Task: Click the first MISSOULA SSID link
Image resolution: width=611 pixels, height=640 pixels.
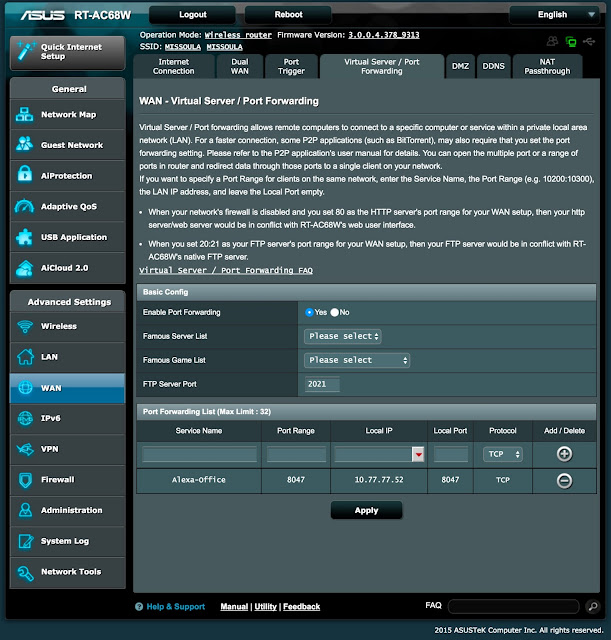Action: click(x=182, y=47)
